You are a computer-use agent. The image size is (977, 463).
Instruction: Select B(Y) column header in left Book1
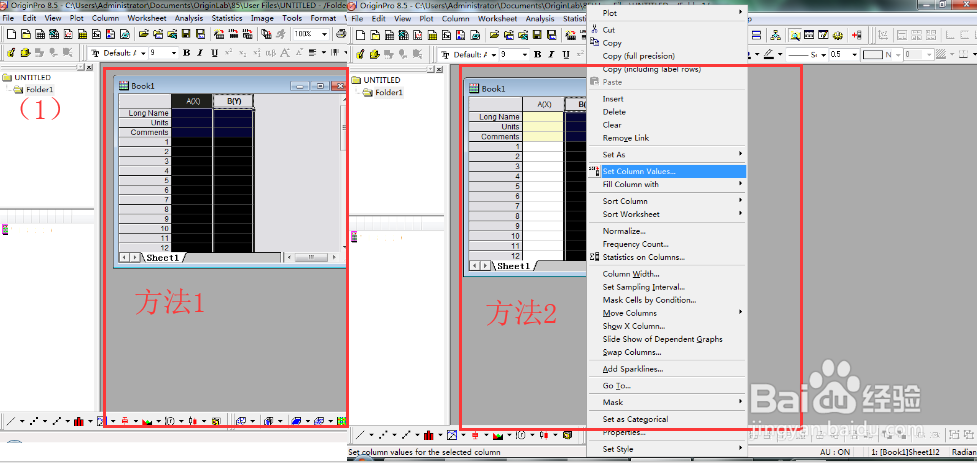click(x=234, y=101)
